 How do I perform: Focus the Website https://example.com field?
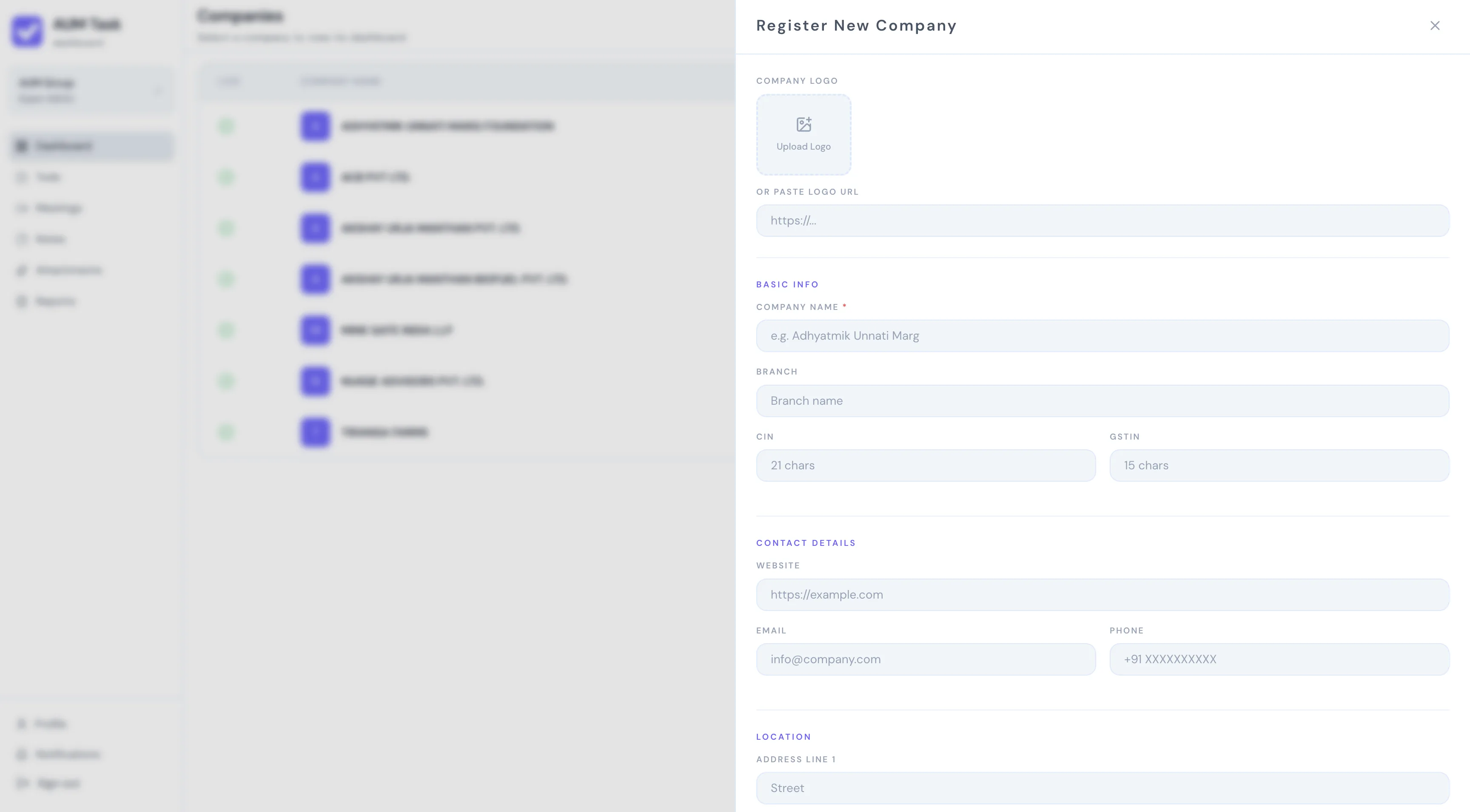(1102, 595)
